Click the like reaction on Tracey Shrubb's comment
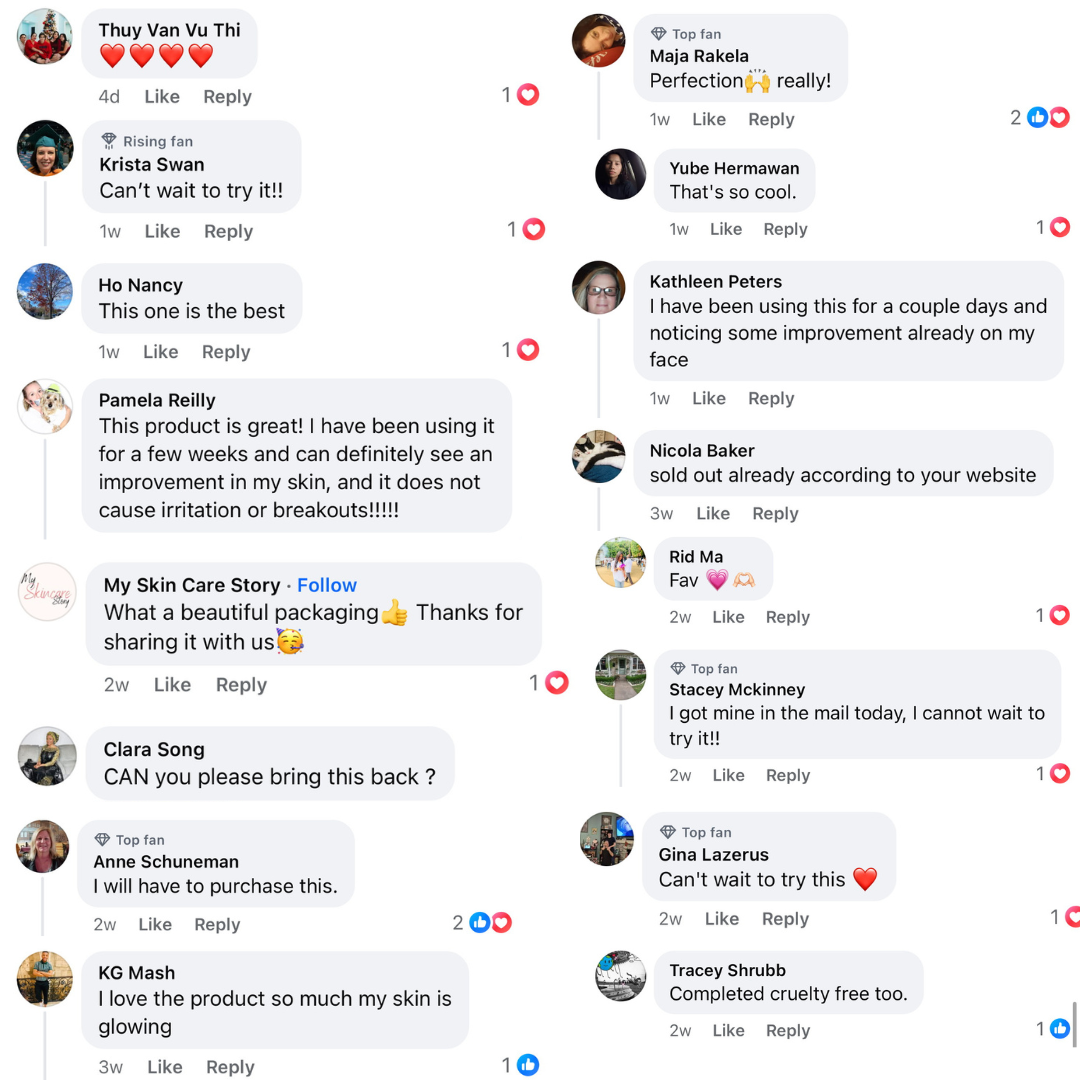Viewport: 1080px width, 1080px height. (x=1059, y=1029)
